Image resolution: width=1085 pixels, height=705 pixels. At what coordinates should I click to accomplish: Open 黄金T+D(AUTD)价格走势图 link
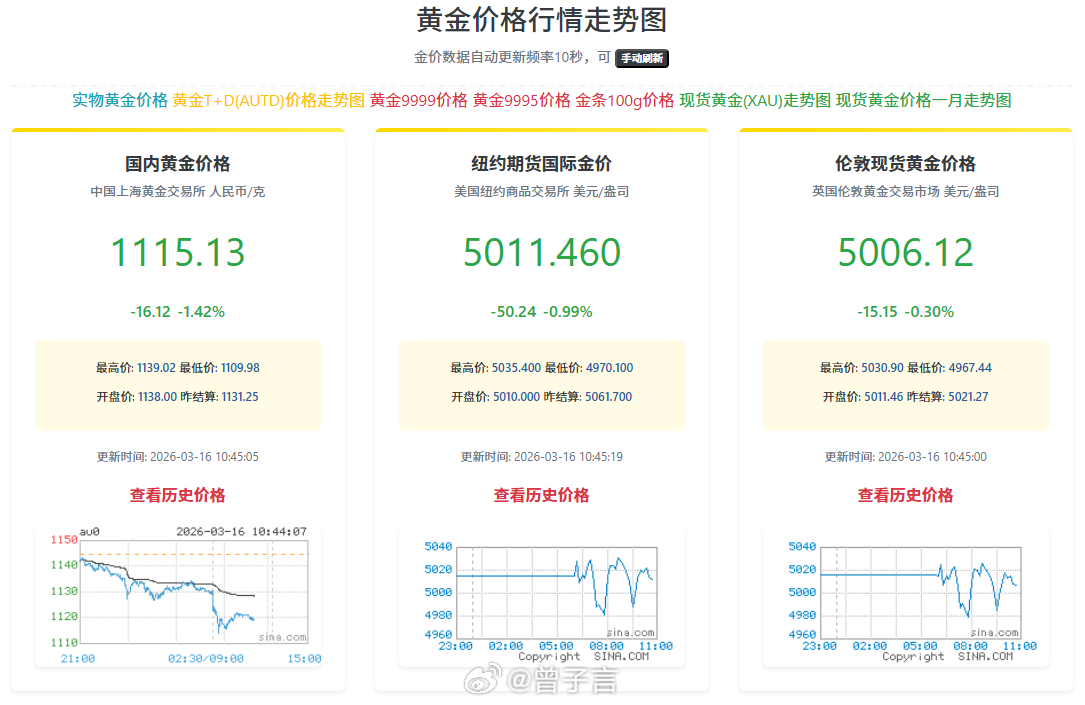pos(265,101)
